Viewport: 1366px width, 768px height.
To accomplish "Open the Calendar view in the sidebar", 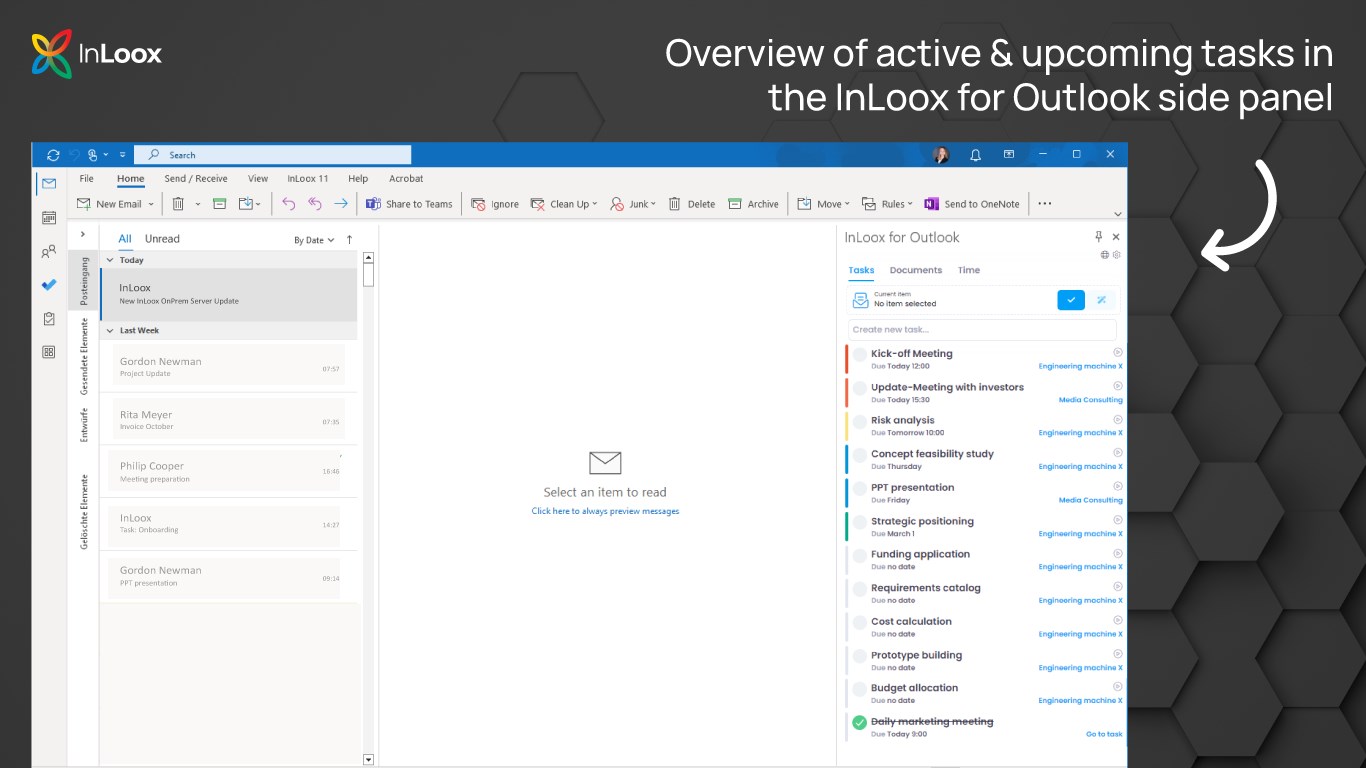I will click(x=48, y=218).
